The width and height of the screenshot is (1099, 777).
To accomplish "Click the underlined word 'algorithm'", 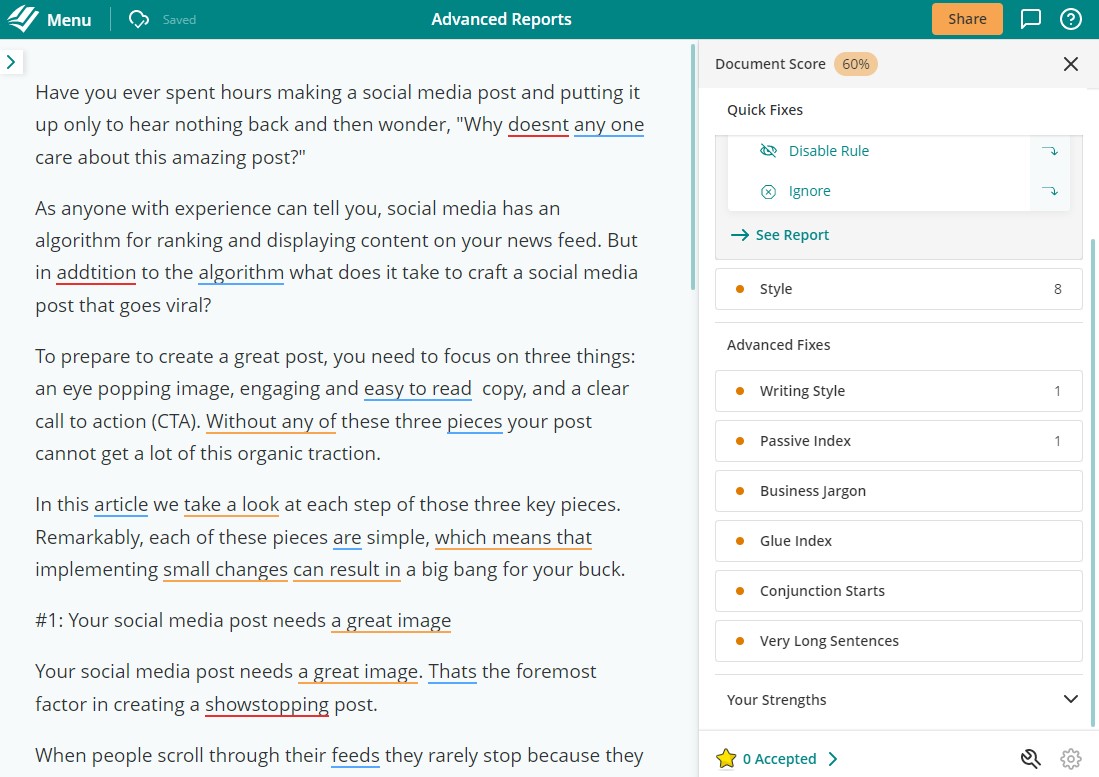I will 241,273.
